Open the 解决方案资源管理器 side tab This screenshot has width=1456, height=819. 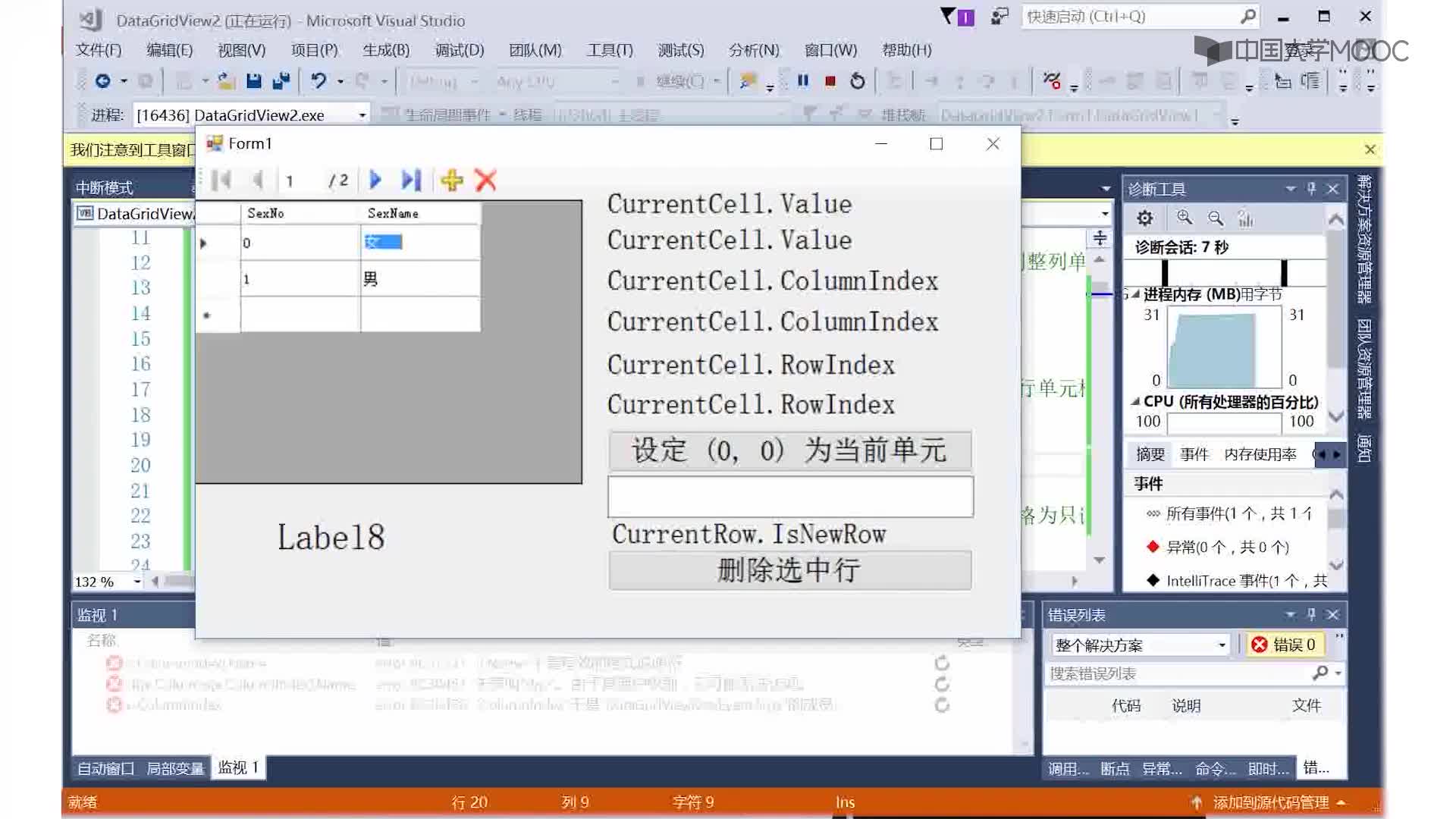1364,239
